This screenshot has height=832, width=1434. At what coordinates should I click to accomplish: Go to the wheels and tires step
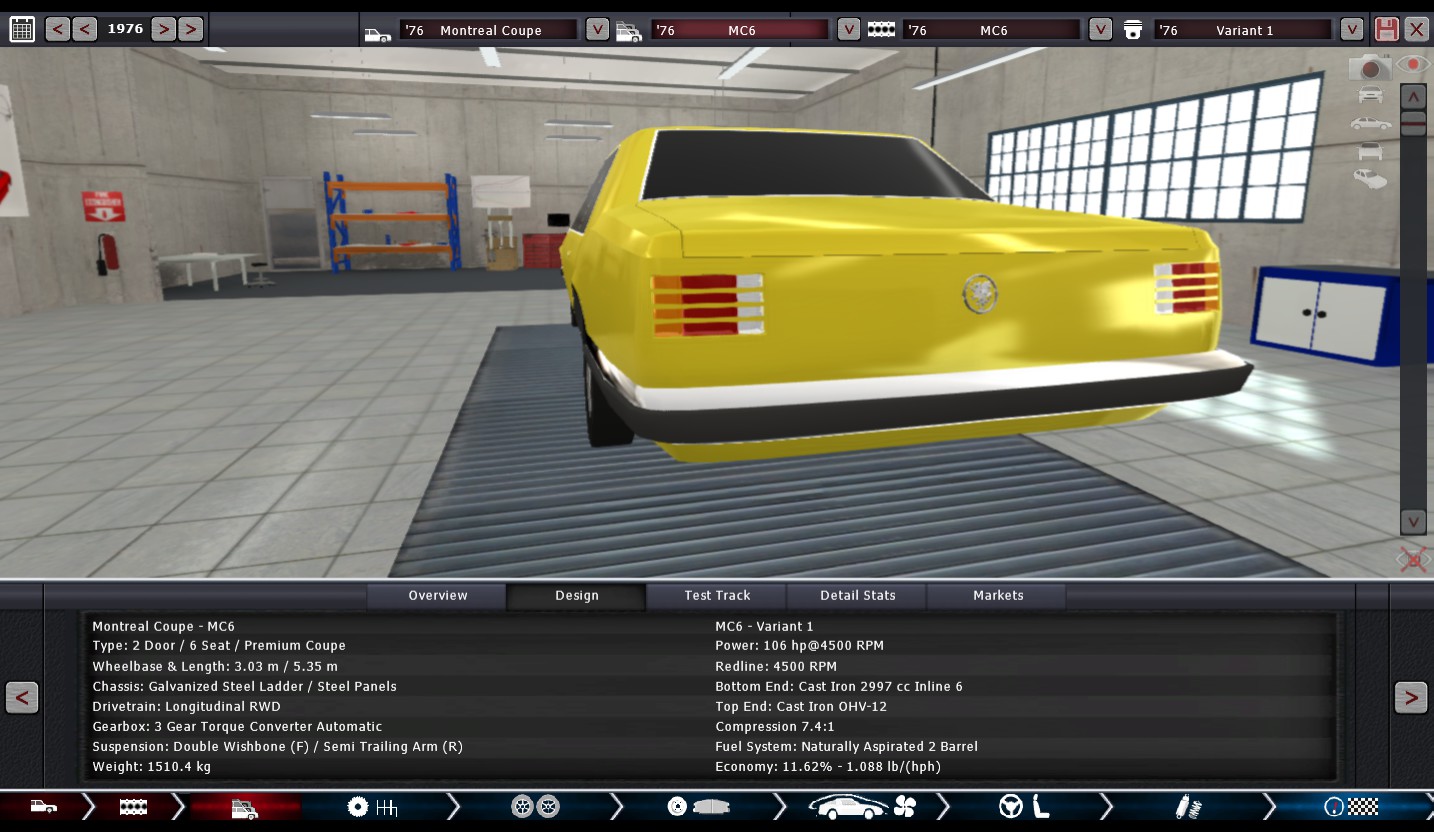(x=534, y=807)
